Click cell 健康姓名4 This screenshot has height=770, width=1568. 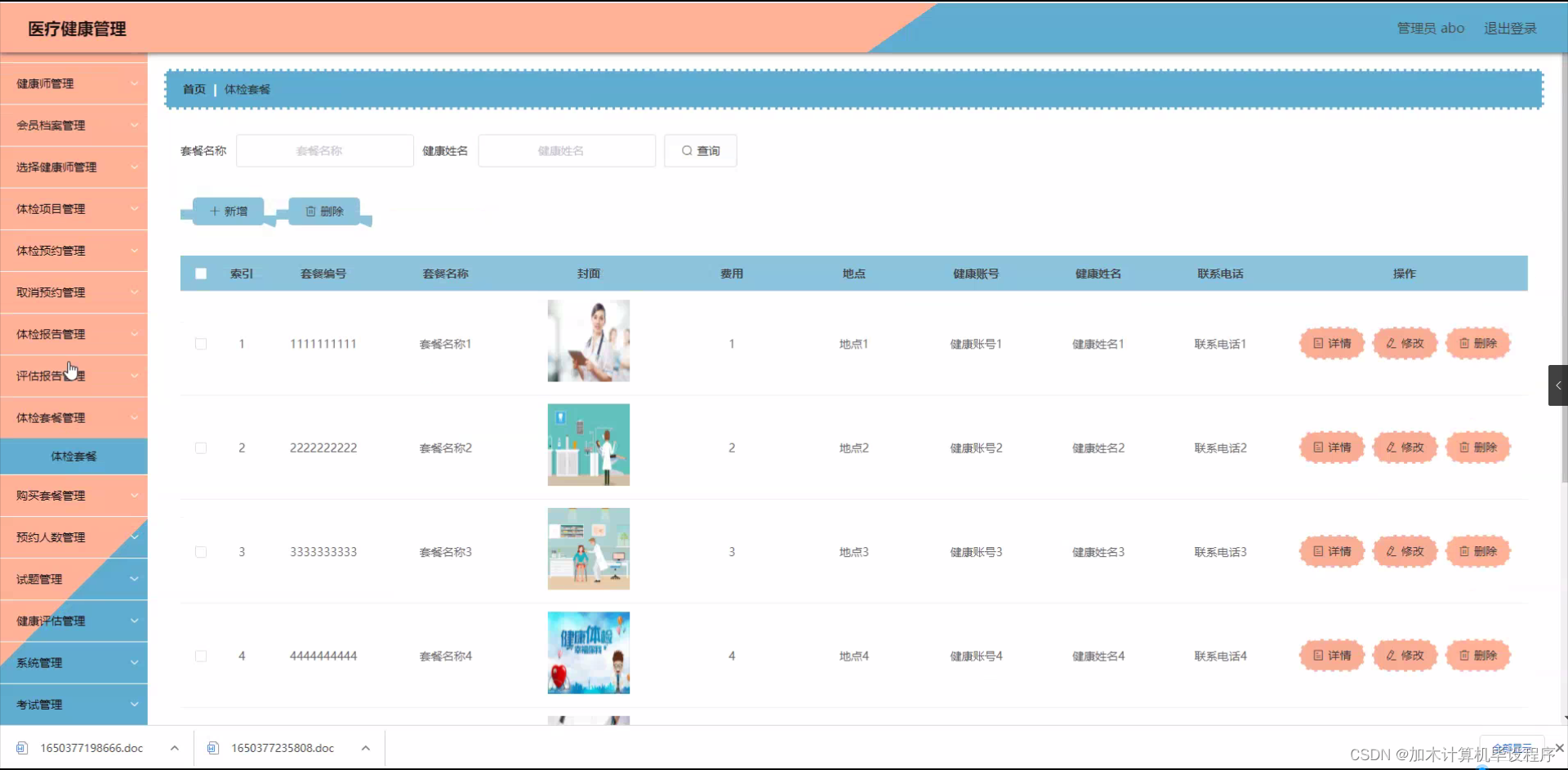click(x=1098, y=656)
